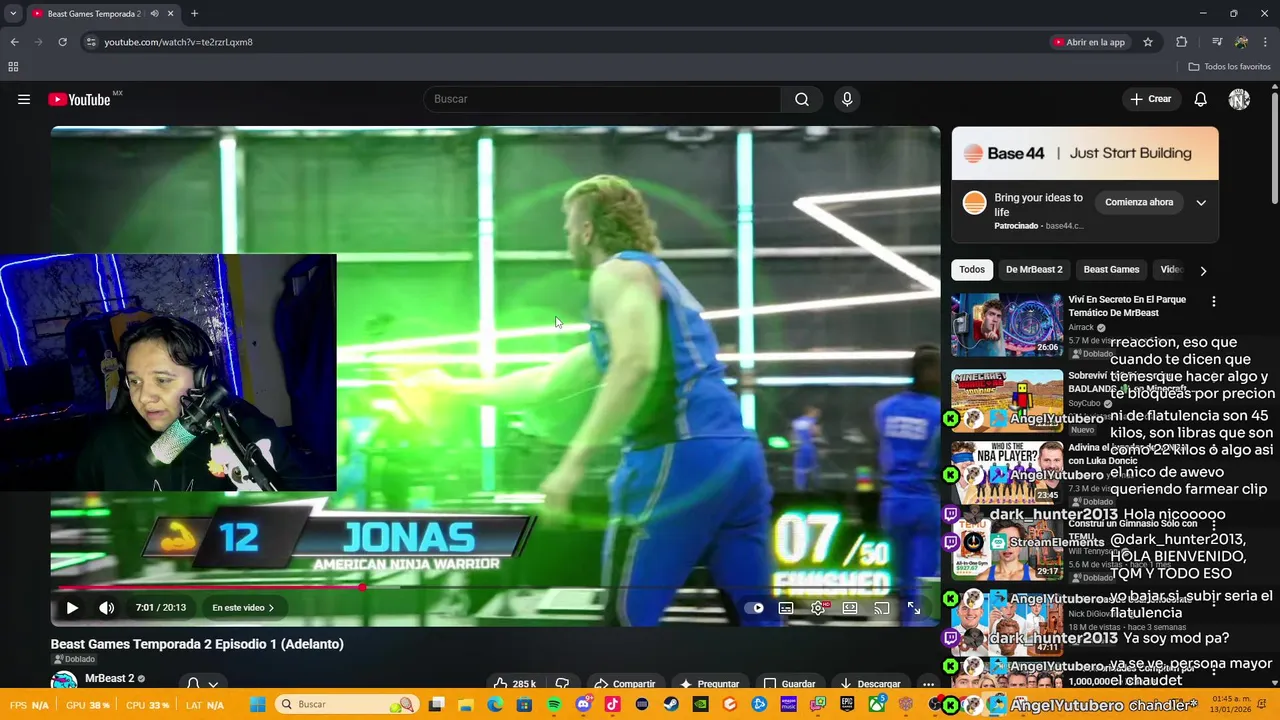1280x720 pixels.
Task: Open the Base 44 ad banner
Action: (1085, 153)
